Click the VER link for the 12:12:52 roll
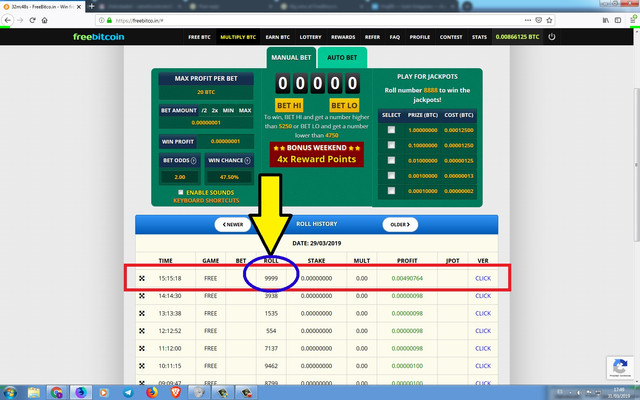 click(x=483, y=331)
